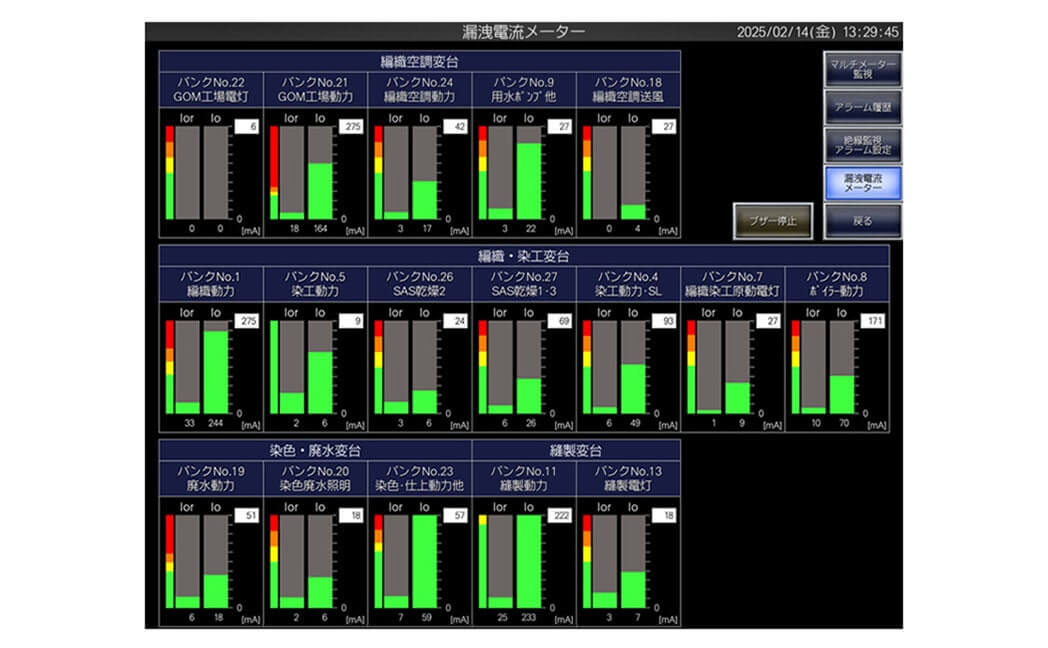Go to 絶縁監視アラーム設定 settings
This screenshot has width=1048, height=648.
862,144
